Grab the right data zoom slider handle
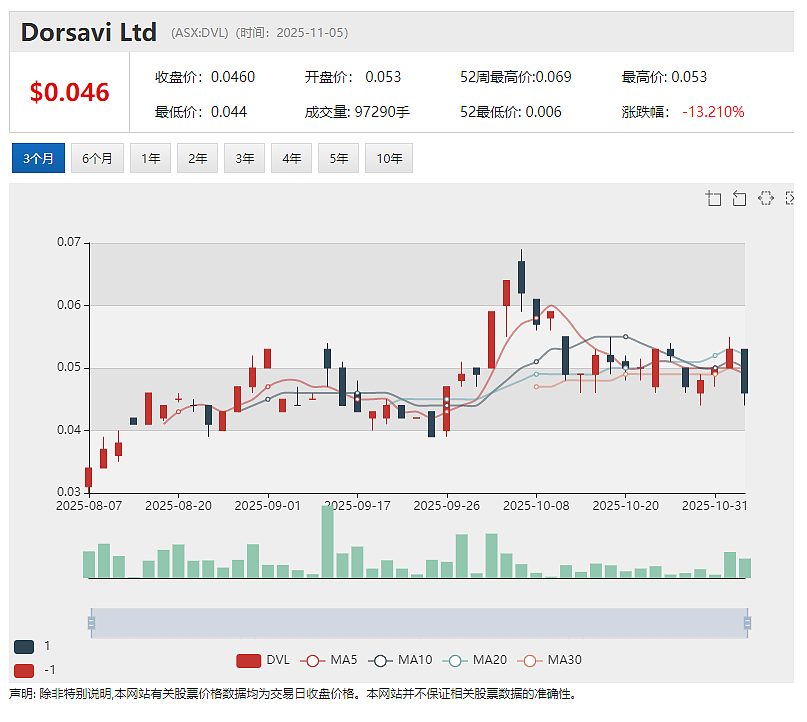The height and width of the screenshot is (722, 807). (x=747, y=623)
